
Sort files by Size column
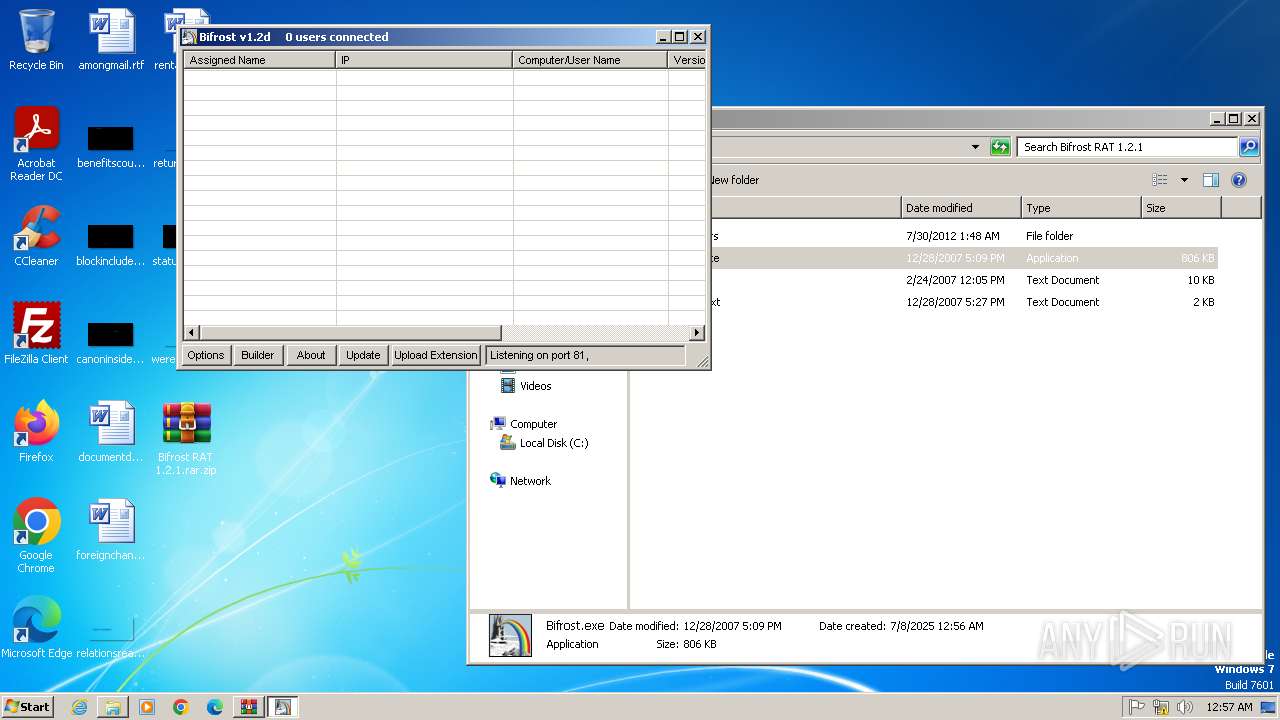pyautogui.click(x=1181, y=208)
